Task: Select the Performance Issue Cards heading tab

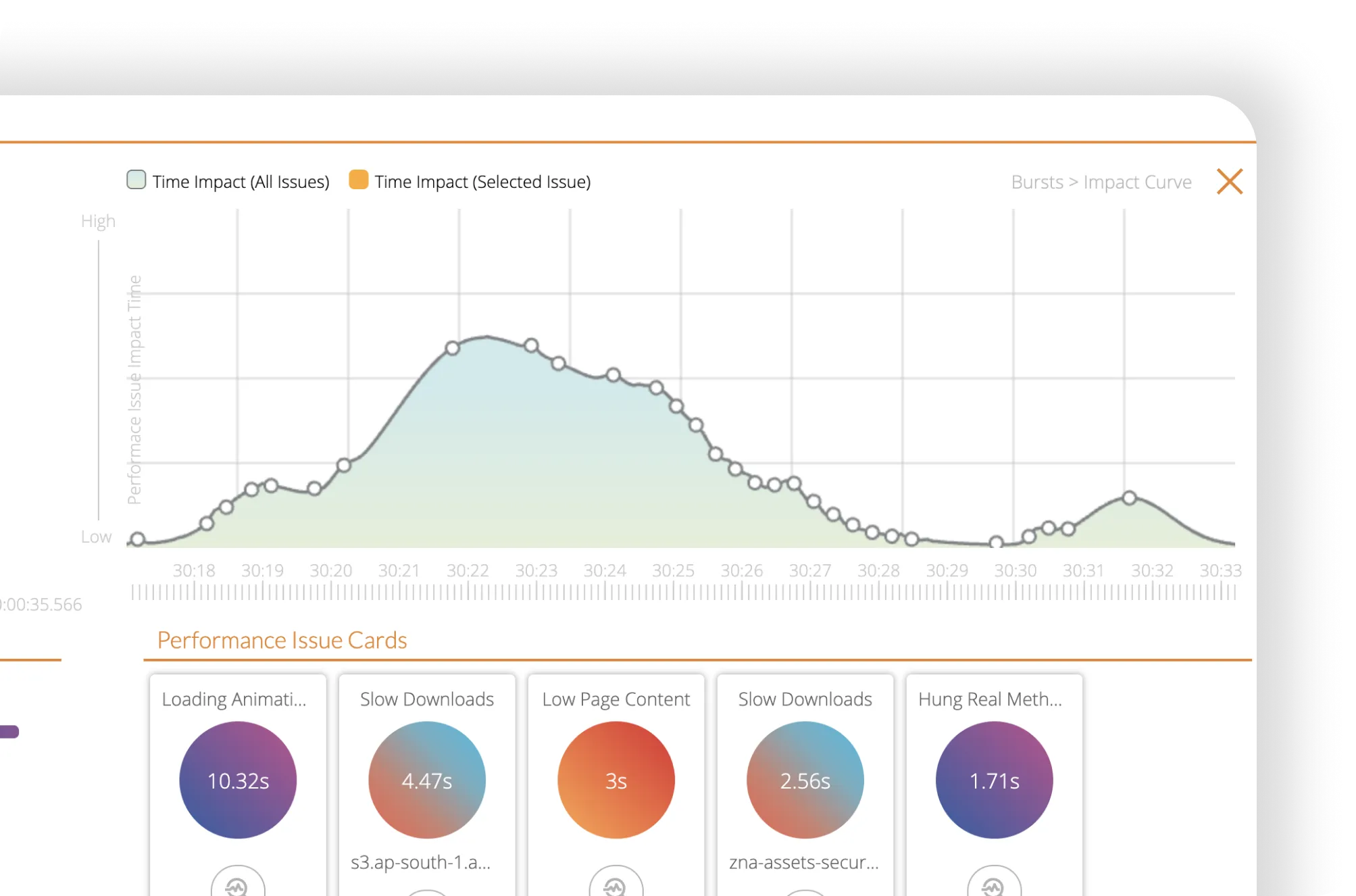Action: click(282, 640)
